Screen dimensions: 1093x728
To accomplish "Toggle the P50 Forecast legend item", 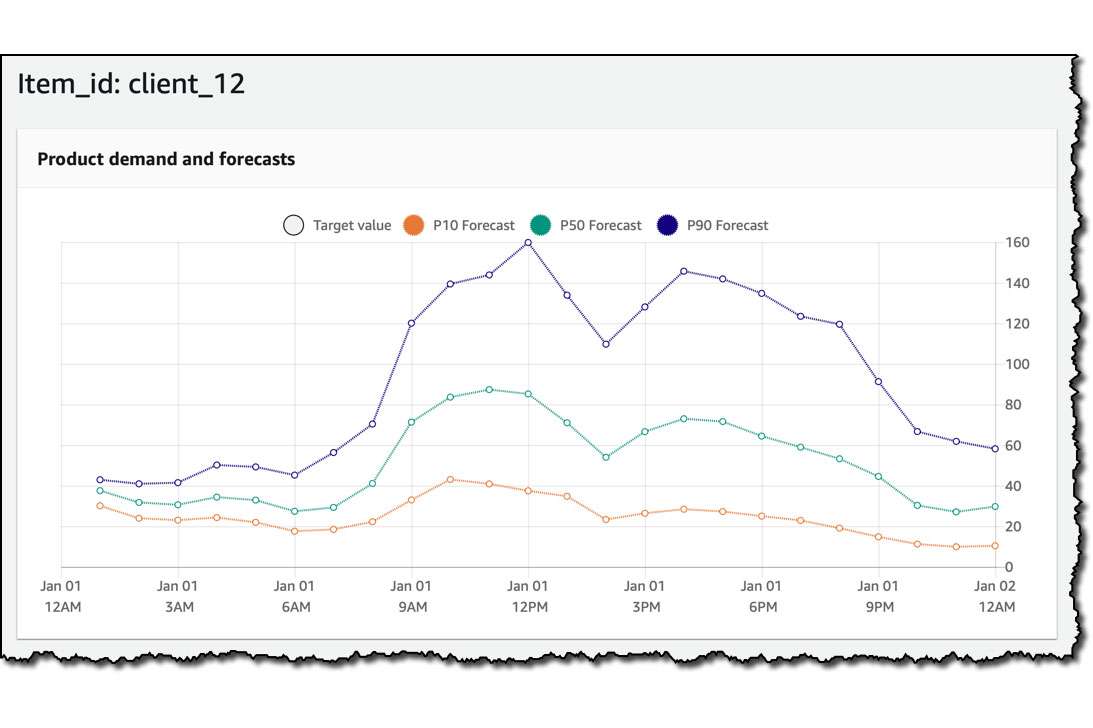I will click(x=586, y=225).
